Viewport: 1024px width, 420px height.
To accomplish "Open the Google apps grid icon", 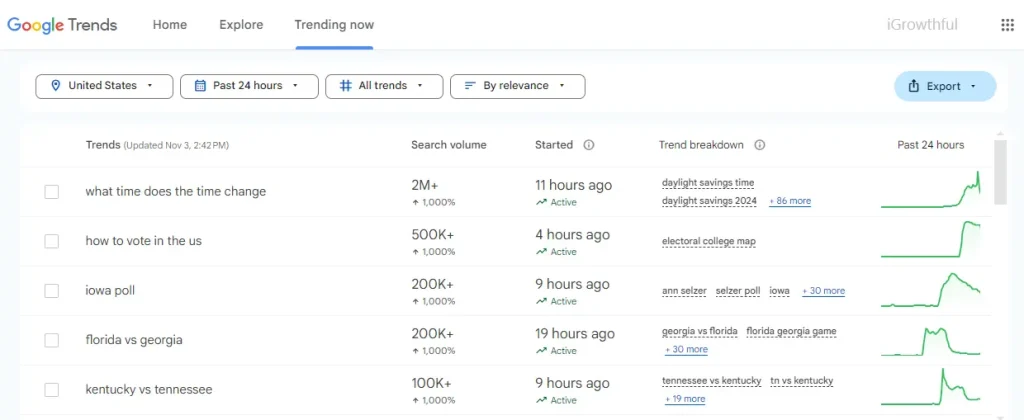I will [x=1007, y=25].
